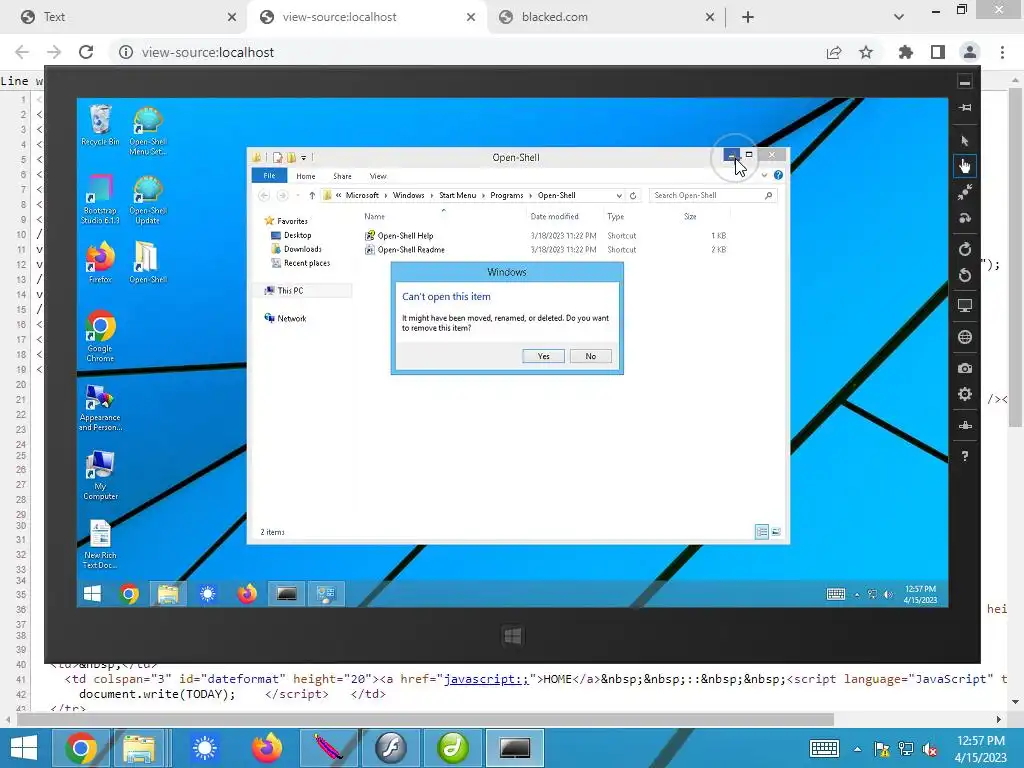Click the blue help icon in explorer ribbon
The width and height of the screenshot is (1024, 768).
778,175
